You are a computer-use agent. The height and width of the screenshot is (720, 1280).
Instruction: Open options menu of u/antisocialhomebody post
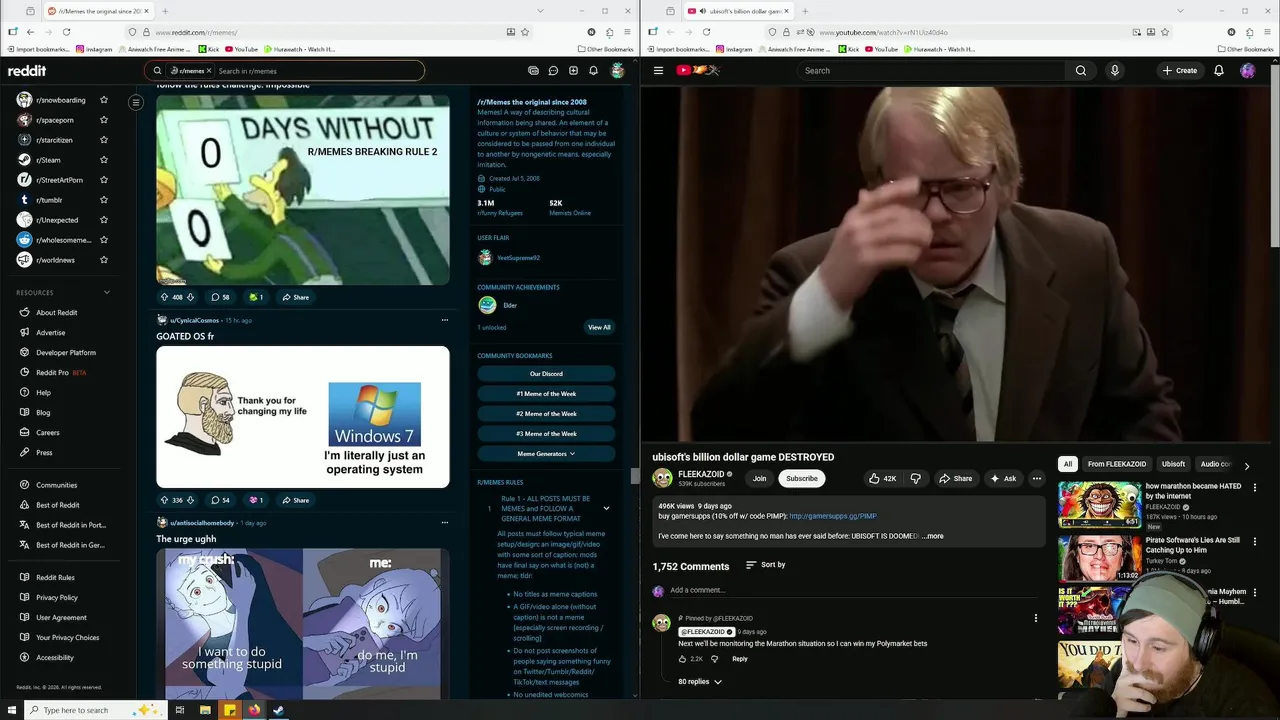444,523
